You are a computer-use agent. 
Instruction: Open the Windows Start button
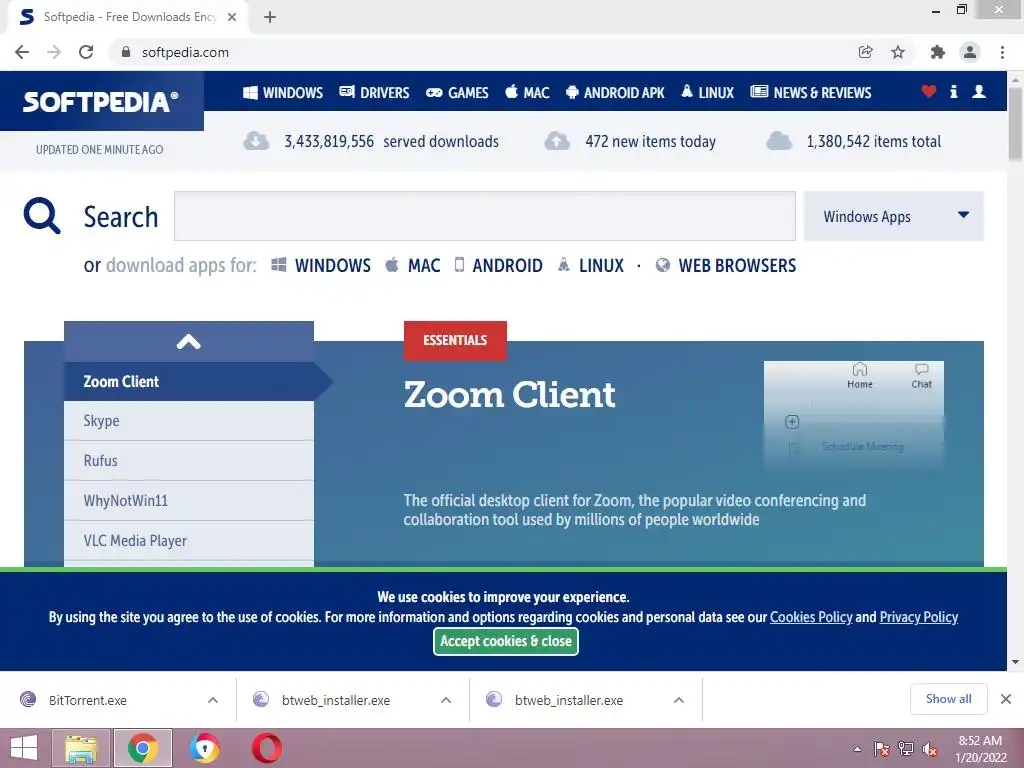[x=24, y=748]
